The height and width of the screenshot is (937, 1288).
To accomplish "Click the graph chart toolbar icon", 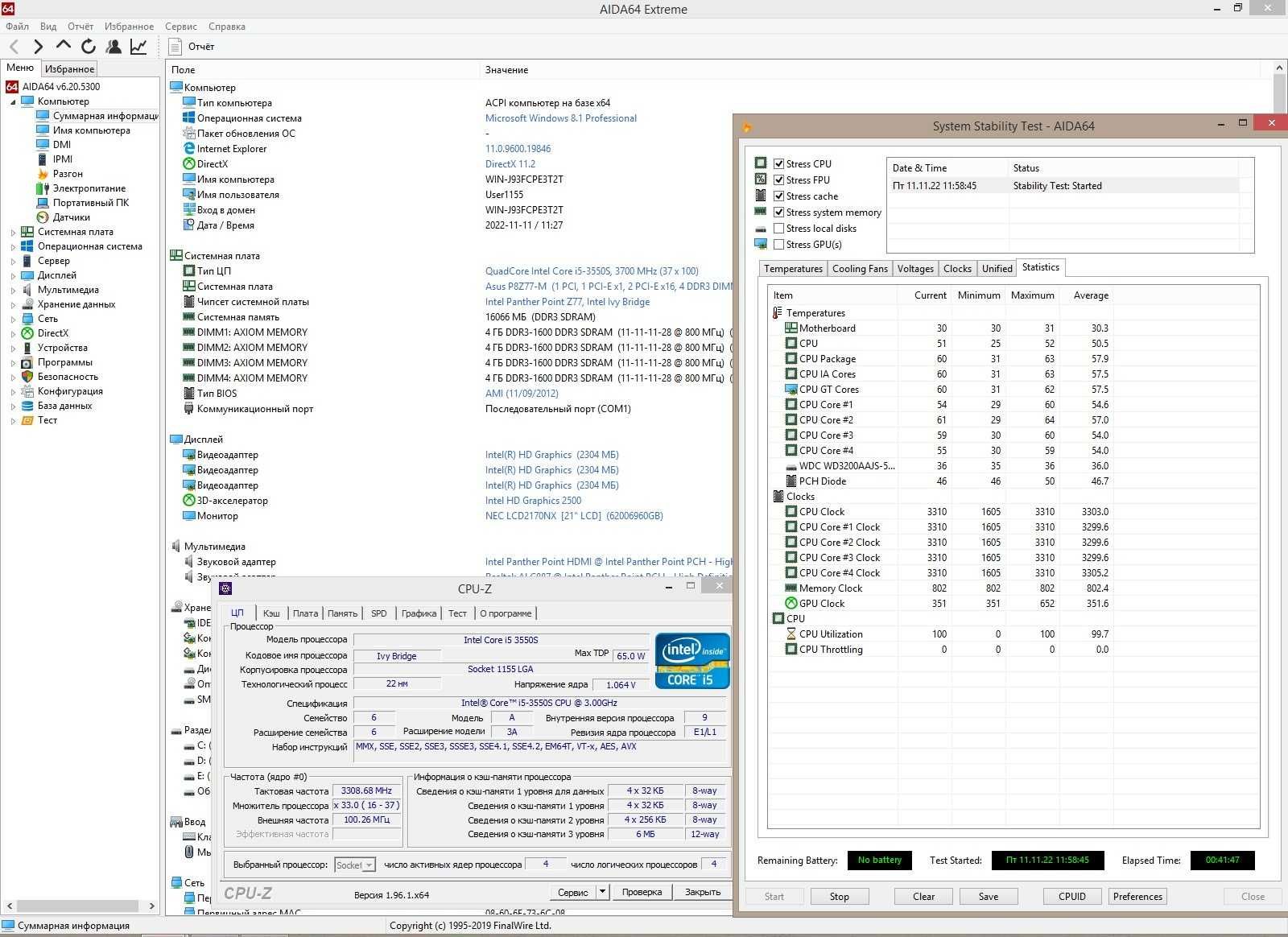I will pyautogui.click(x=138, y=47).
